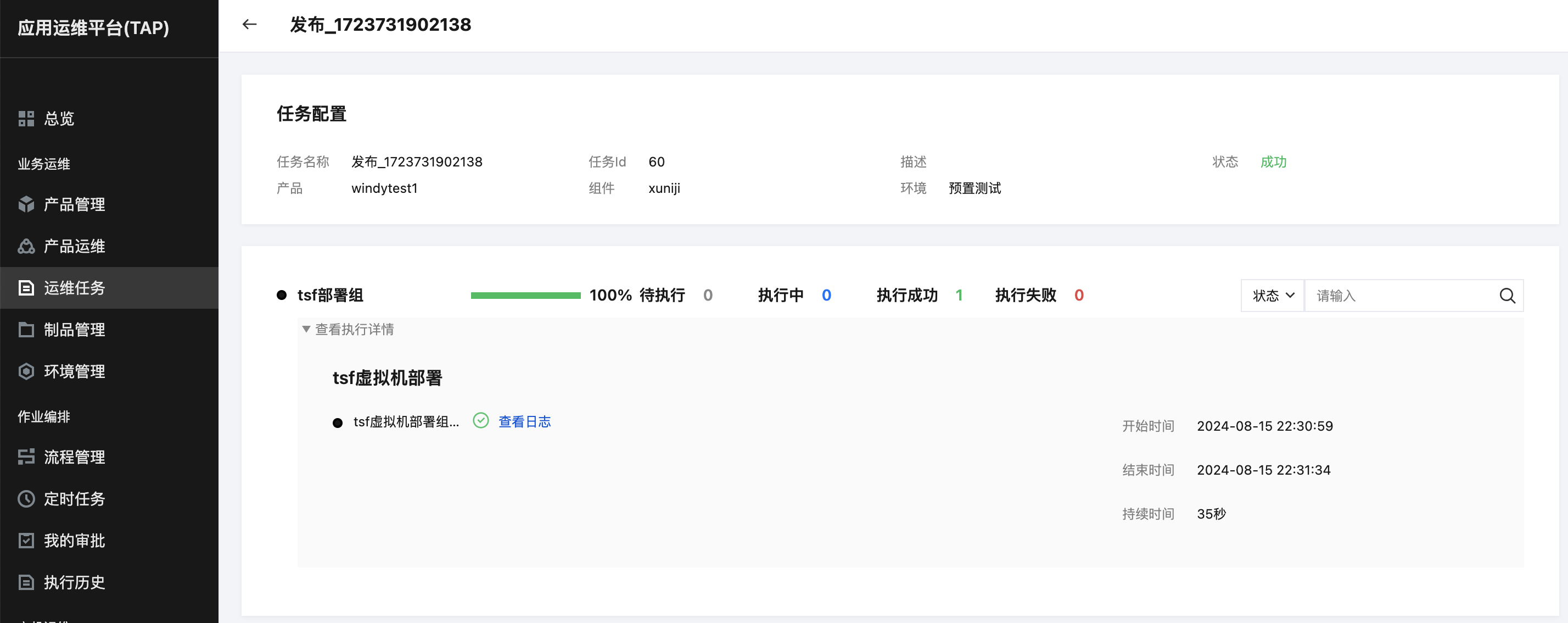The width and height of the screenshot is (1568, 623).
Task: Click green success check beside tsf虚拟机部署组
Action: click(480, 421)
